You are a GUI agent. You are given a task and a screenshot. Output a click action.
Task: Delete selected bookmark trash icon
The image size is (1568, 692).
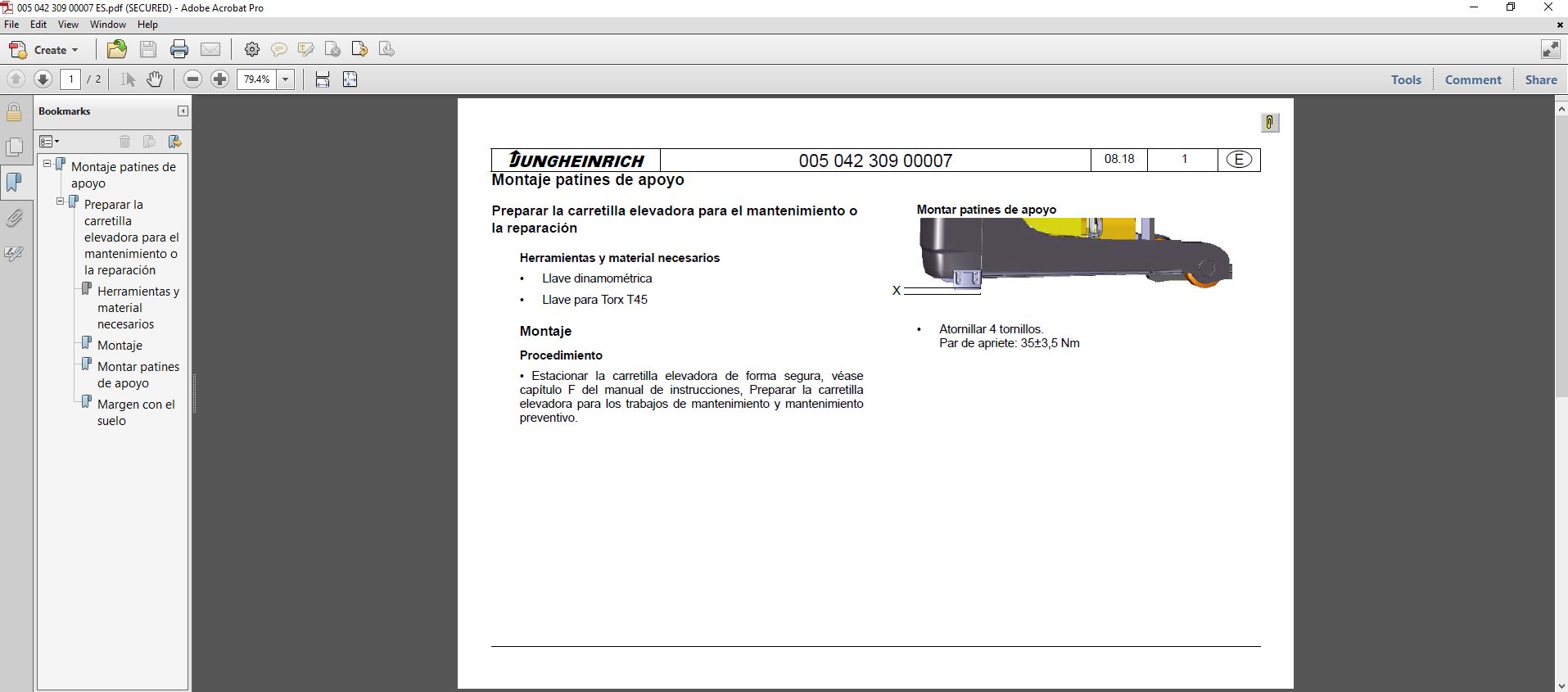(x=124, y=142)
